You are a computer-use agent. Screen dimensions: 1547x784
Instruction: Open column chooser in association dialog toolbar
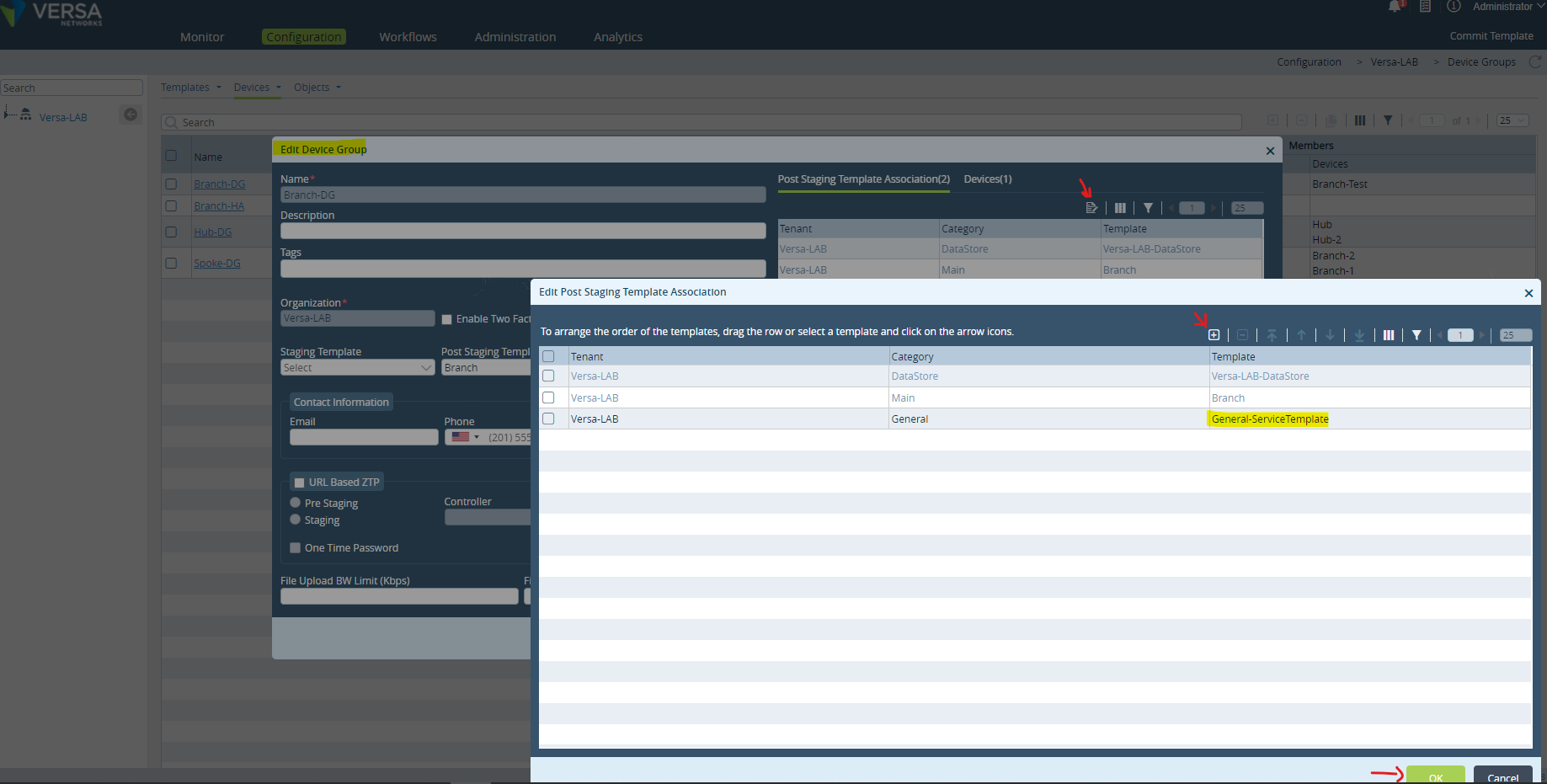coord(1389,335)
